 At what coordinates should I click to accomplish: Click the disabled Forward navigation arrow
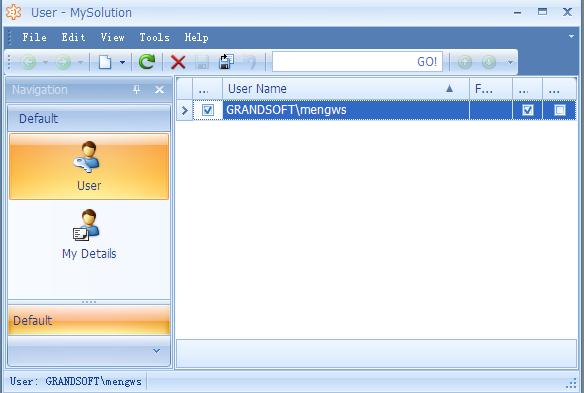click(63, 62)
